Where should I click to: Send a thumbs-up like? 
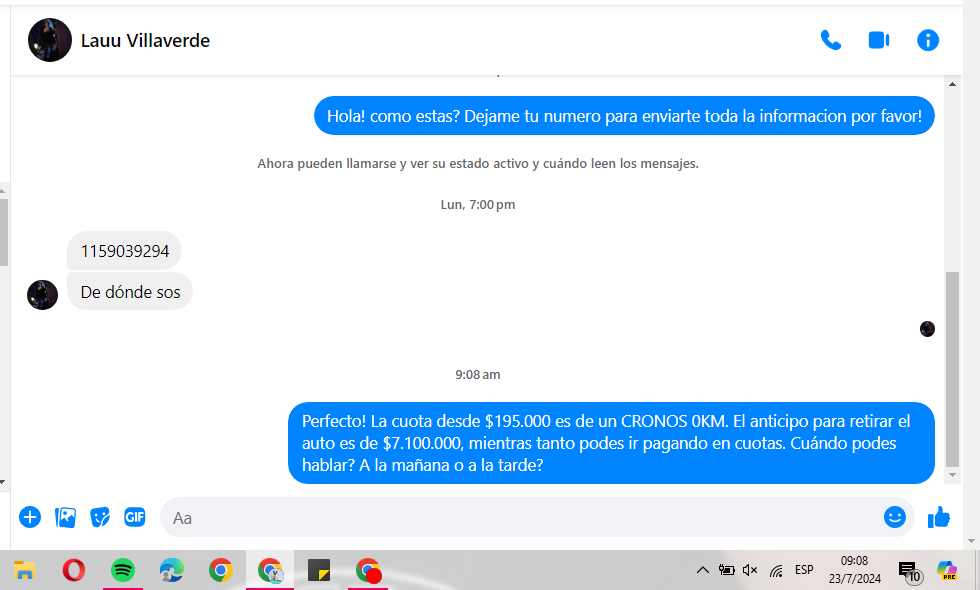coord(939,517)
